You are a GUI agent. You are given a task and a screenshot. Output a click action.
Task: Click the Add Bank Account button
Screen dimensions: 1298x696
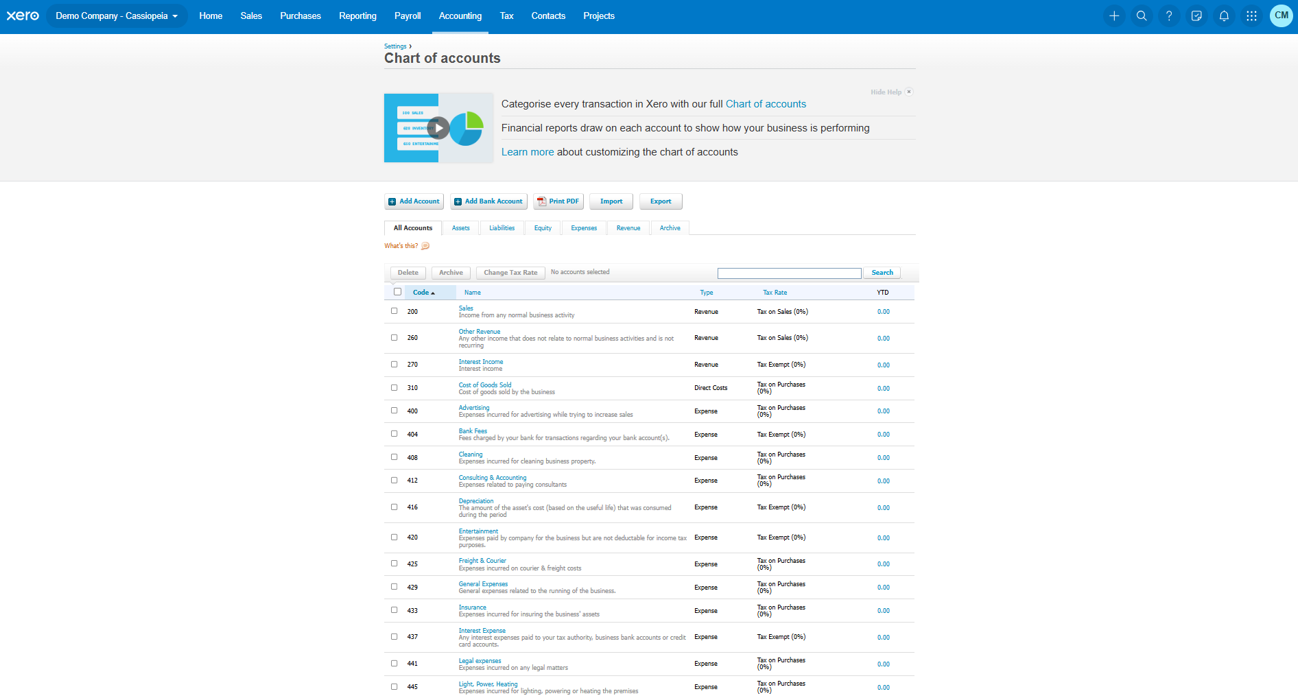pos(488,202)
